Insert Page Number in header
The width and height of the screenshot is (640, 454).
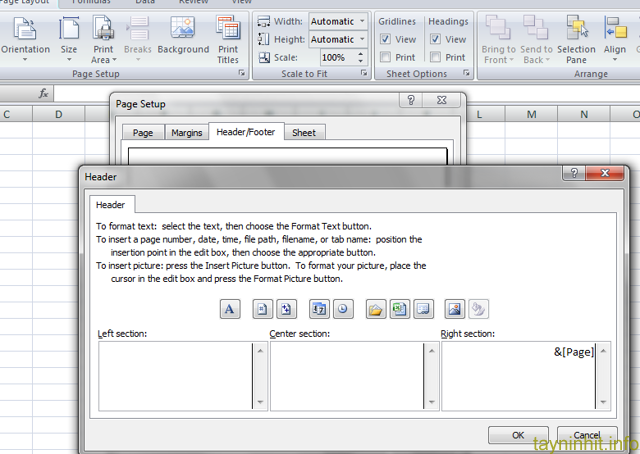pos(263,309)
